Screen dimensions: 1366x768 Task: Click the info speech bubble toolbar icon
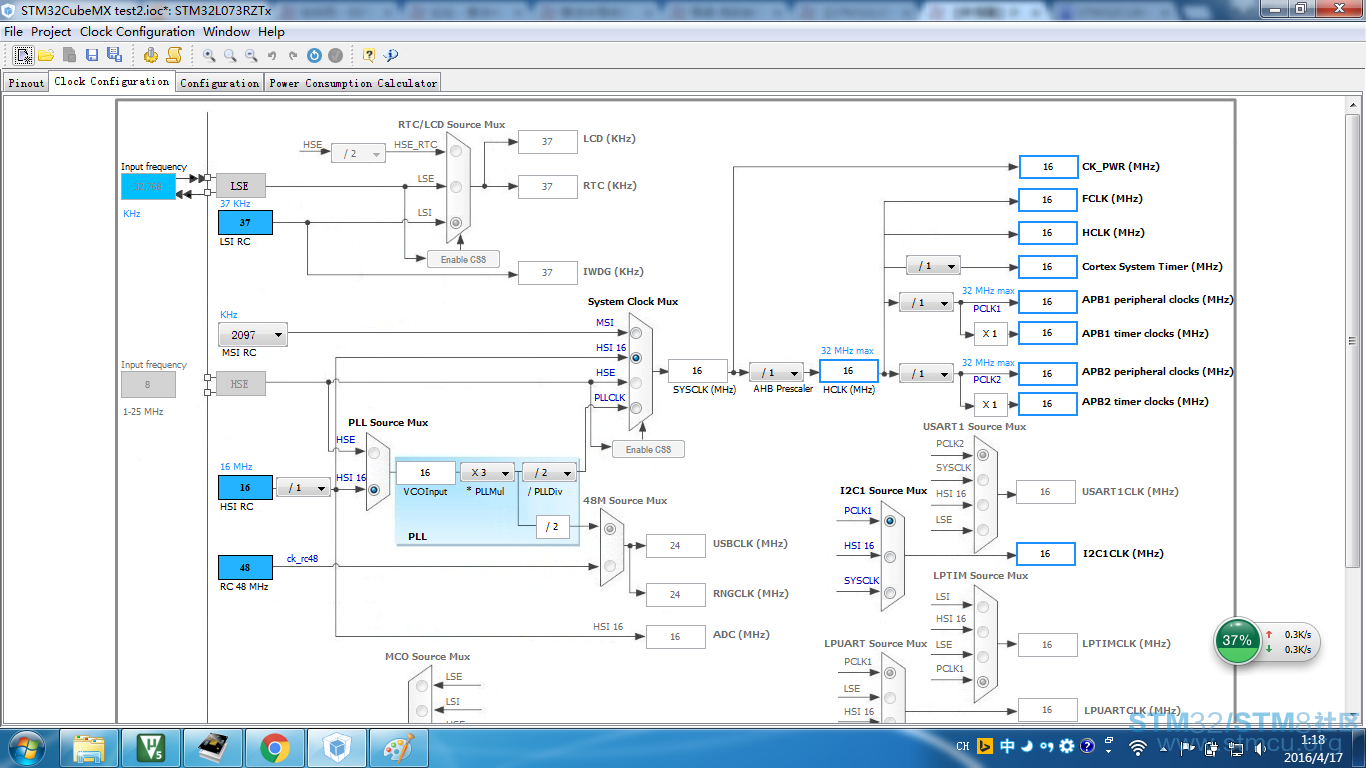391,56
